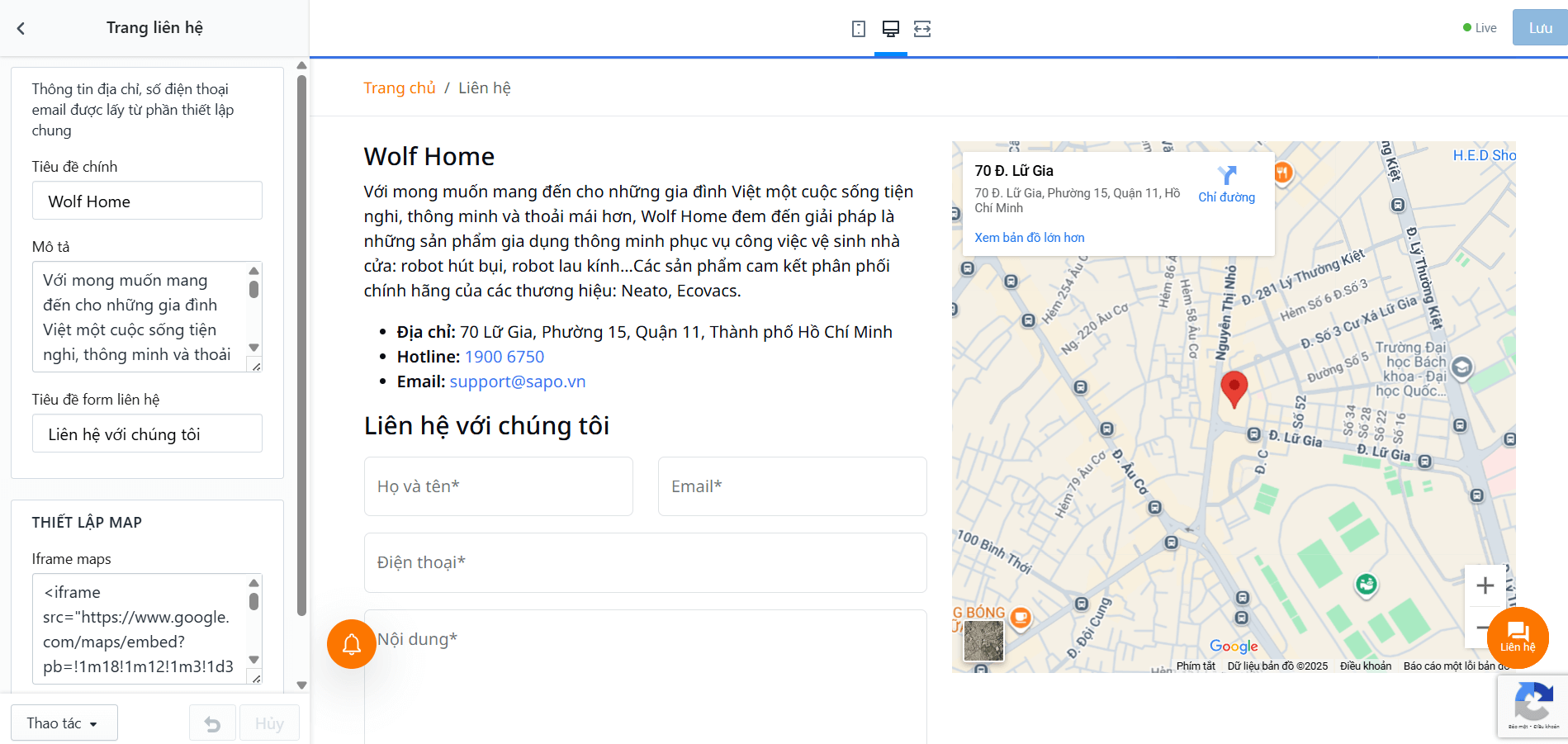Image resolution: width=1568 pixels, height=744 pixels.
Task: Open Điều khoản map terms link
Action: click(1366, 666)
